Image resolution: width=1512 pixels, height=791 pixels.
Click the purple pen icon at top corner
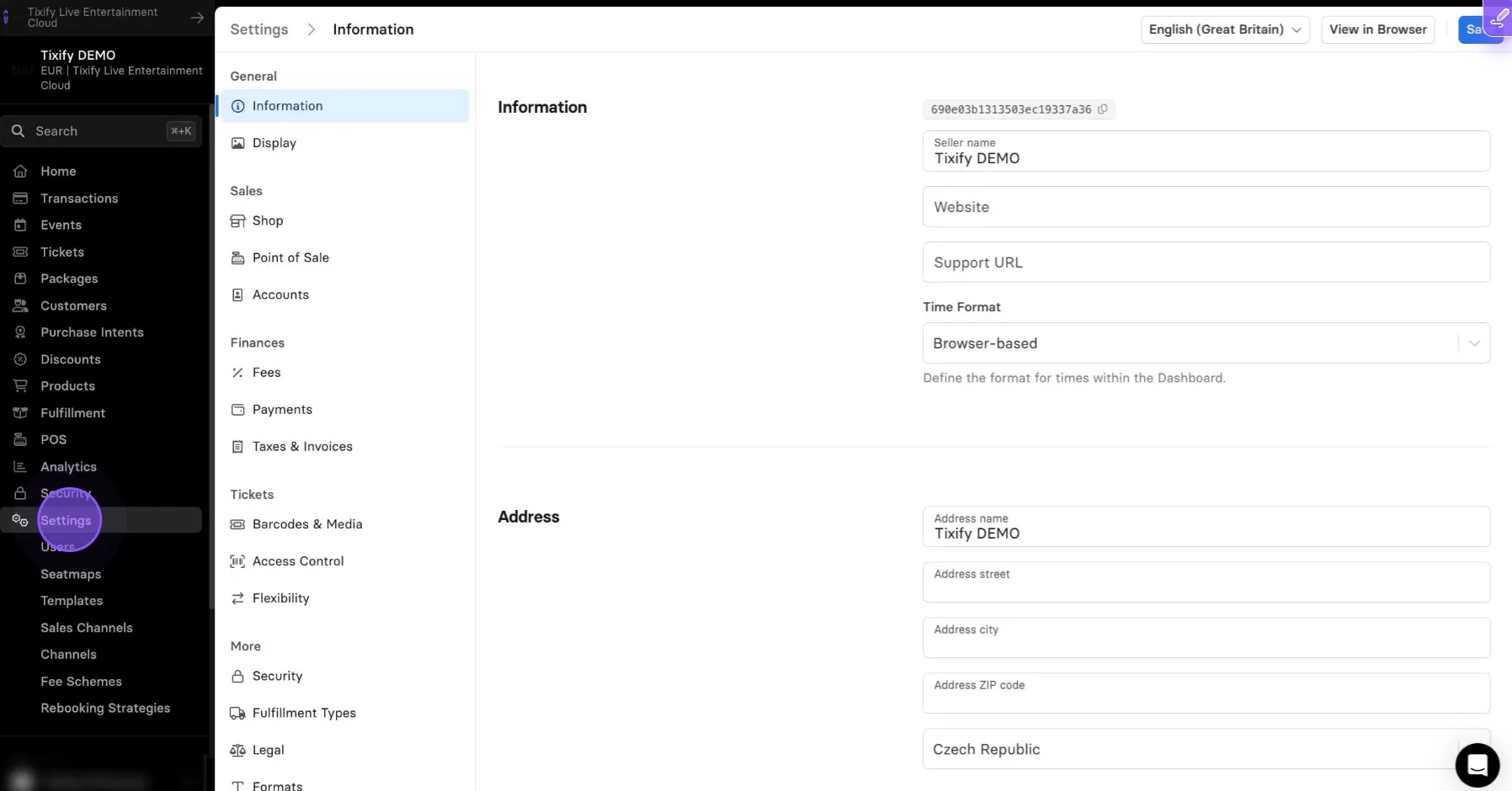pyautogui.click(x=1499, y=18)
